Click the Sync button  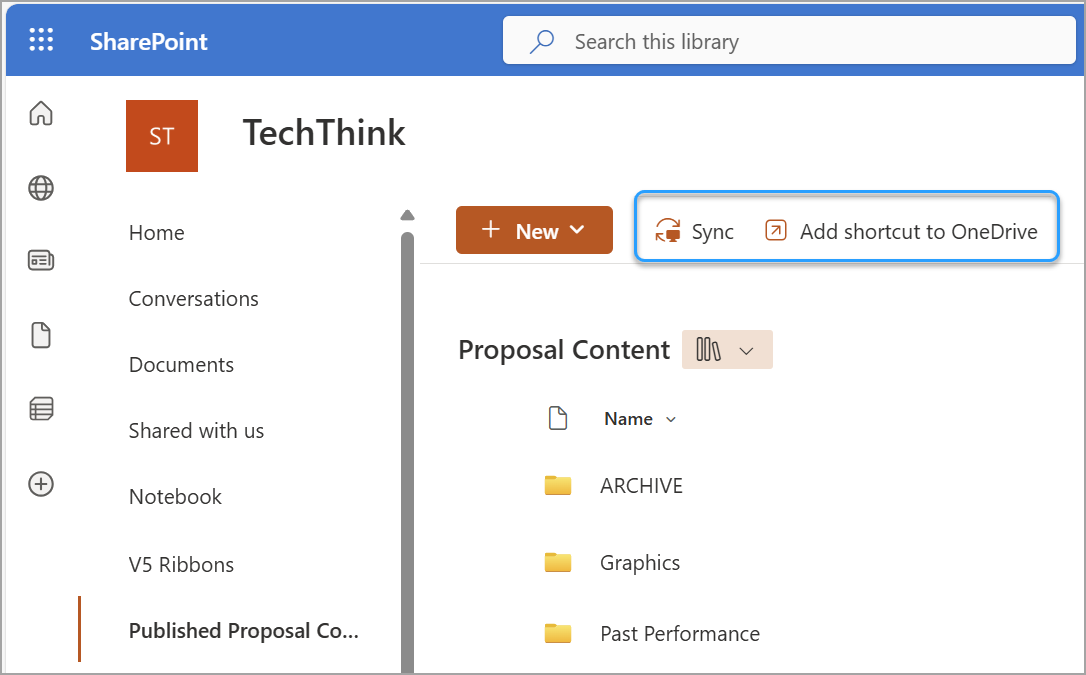pos(695,232)
